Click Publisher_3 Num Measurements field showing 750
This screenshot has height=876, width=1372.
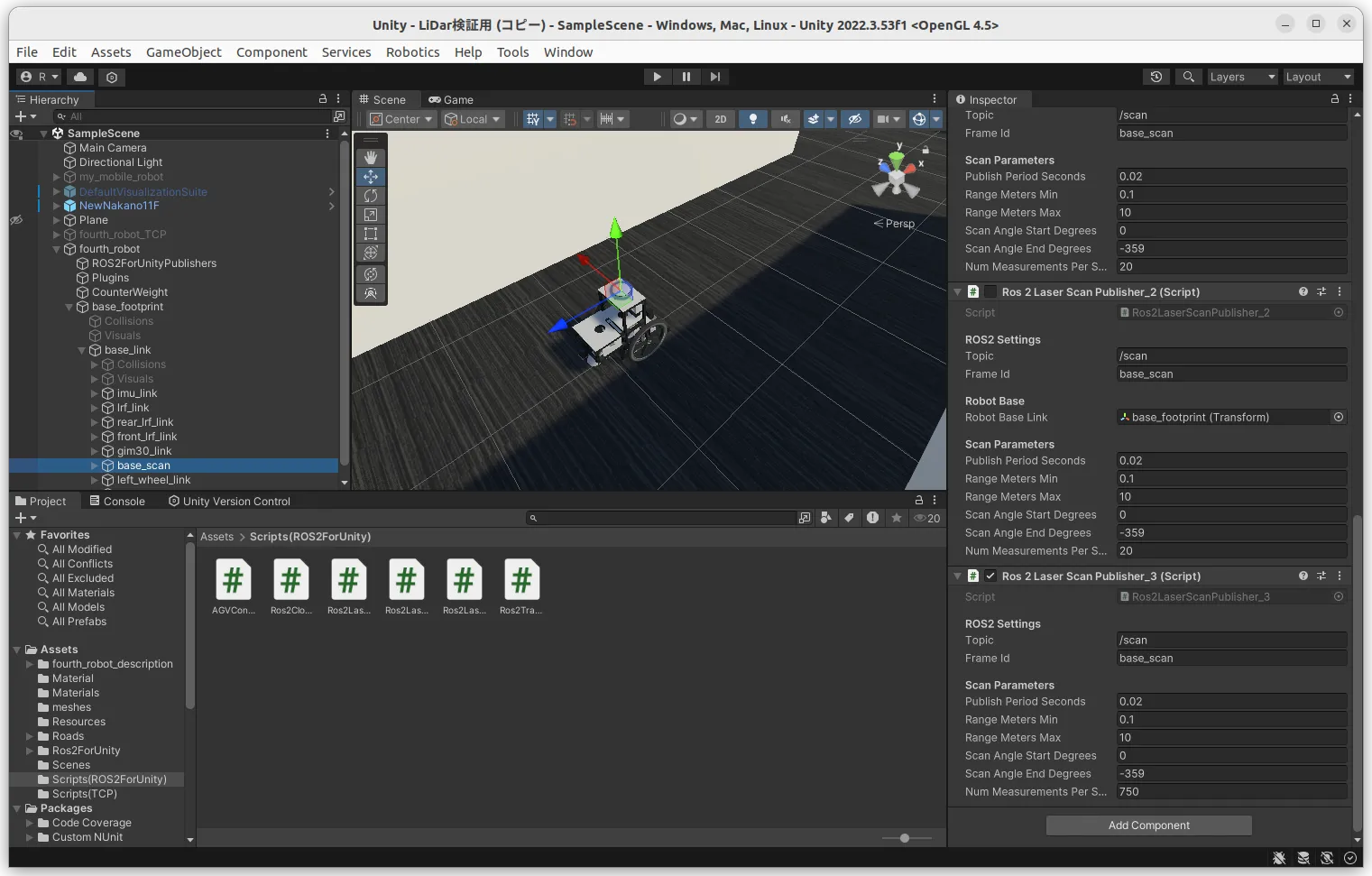(1232, 792)
